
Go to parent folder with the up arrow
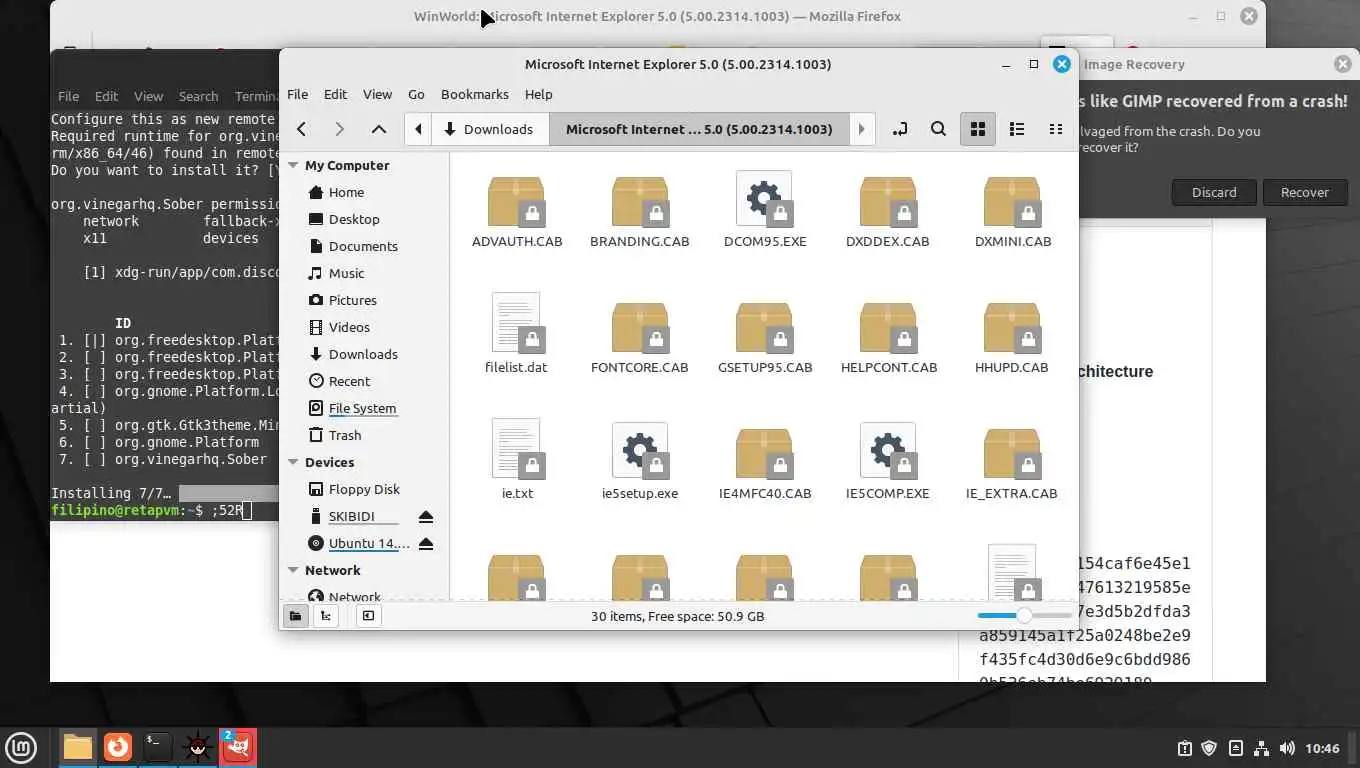click(x=378, y=129)
